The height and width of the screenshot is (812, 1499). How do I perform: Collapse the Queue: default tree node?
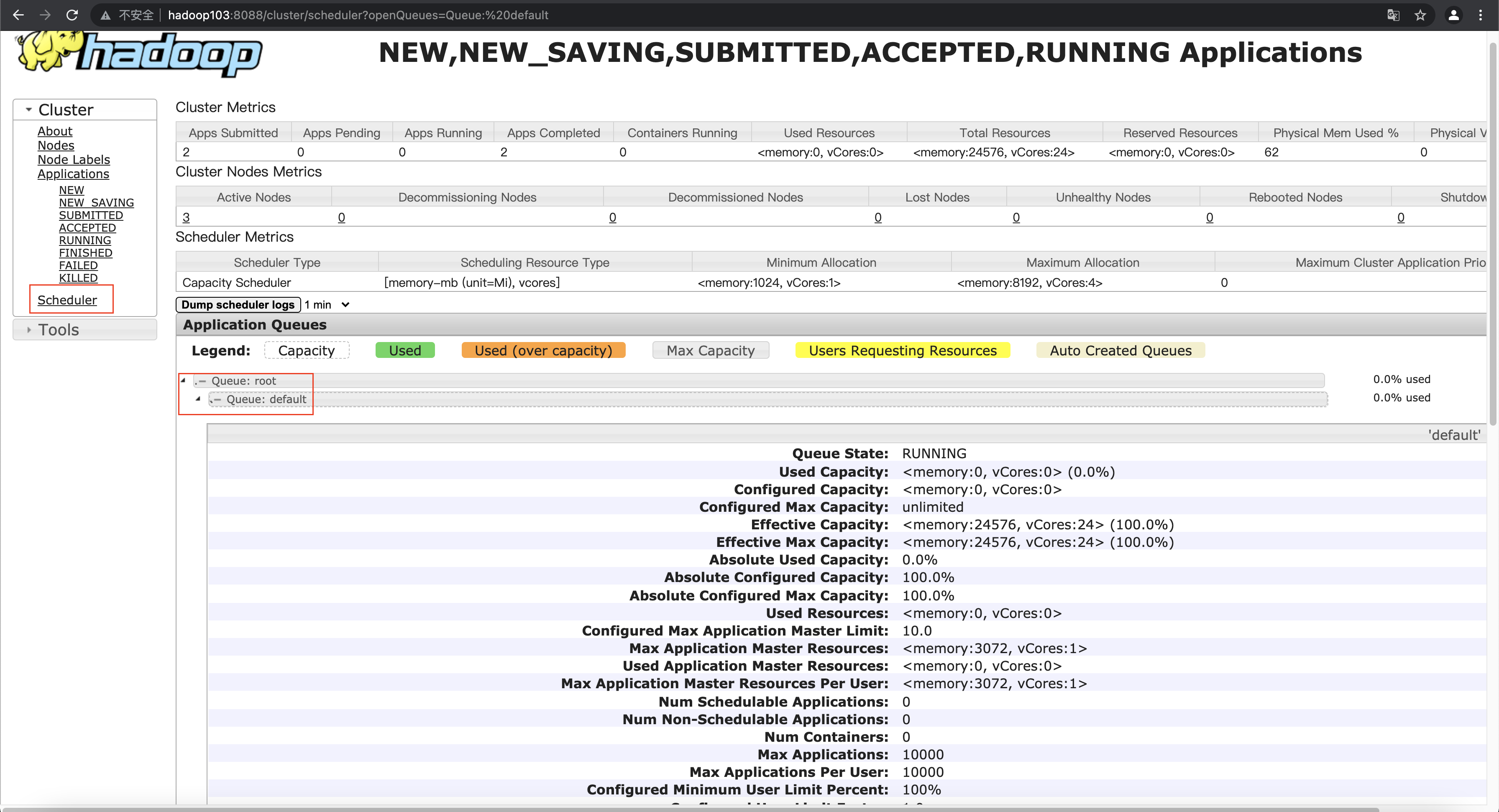click(x=198, y=399)
